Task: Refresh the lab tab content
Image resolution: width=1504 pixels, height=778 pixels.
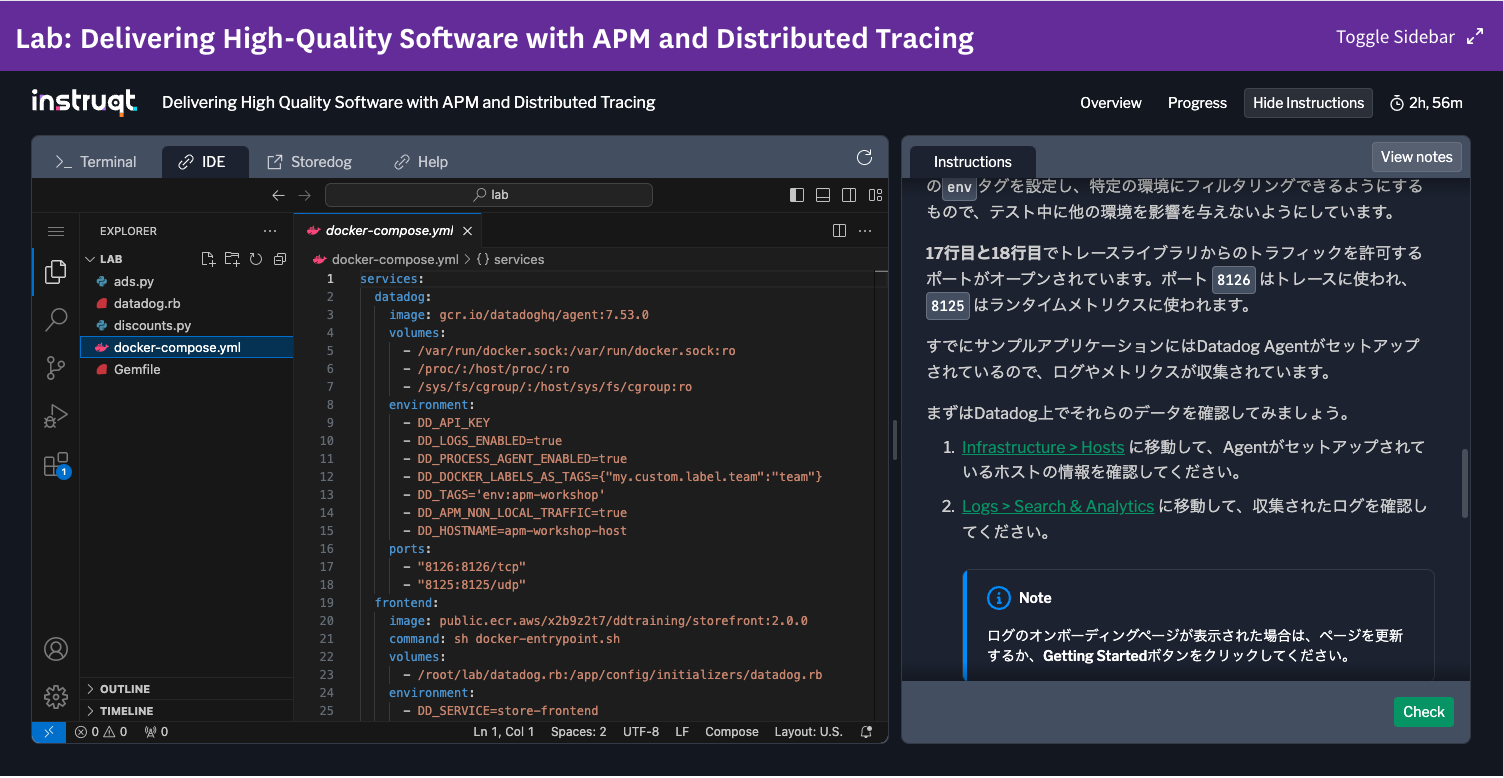Action: point(865,157)
